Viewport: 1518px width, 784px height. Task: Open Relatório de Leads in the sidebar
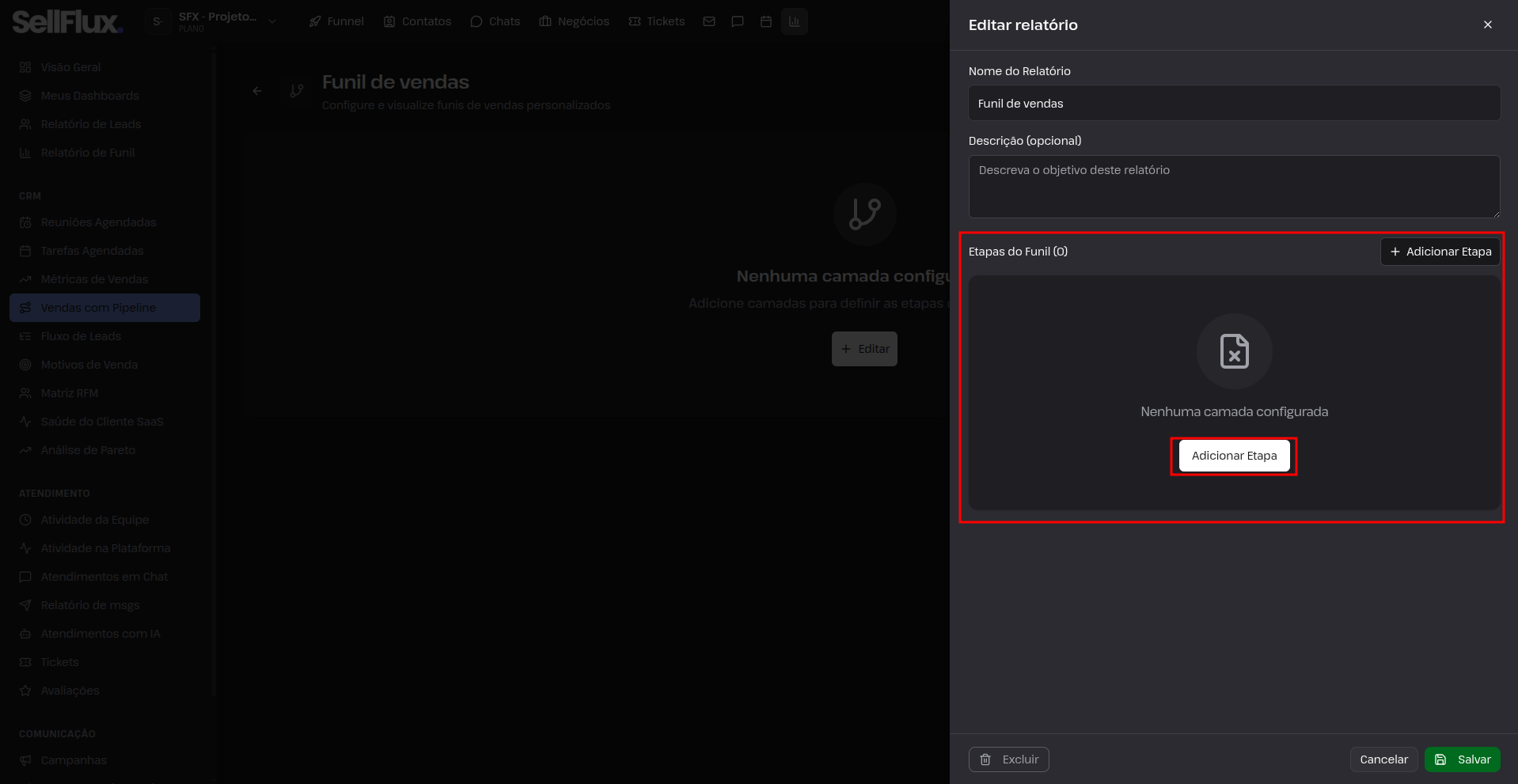(x=104, y=124)
